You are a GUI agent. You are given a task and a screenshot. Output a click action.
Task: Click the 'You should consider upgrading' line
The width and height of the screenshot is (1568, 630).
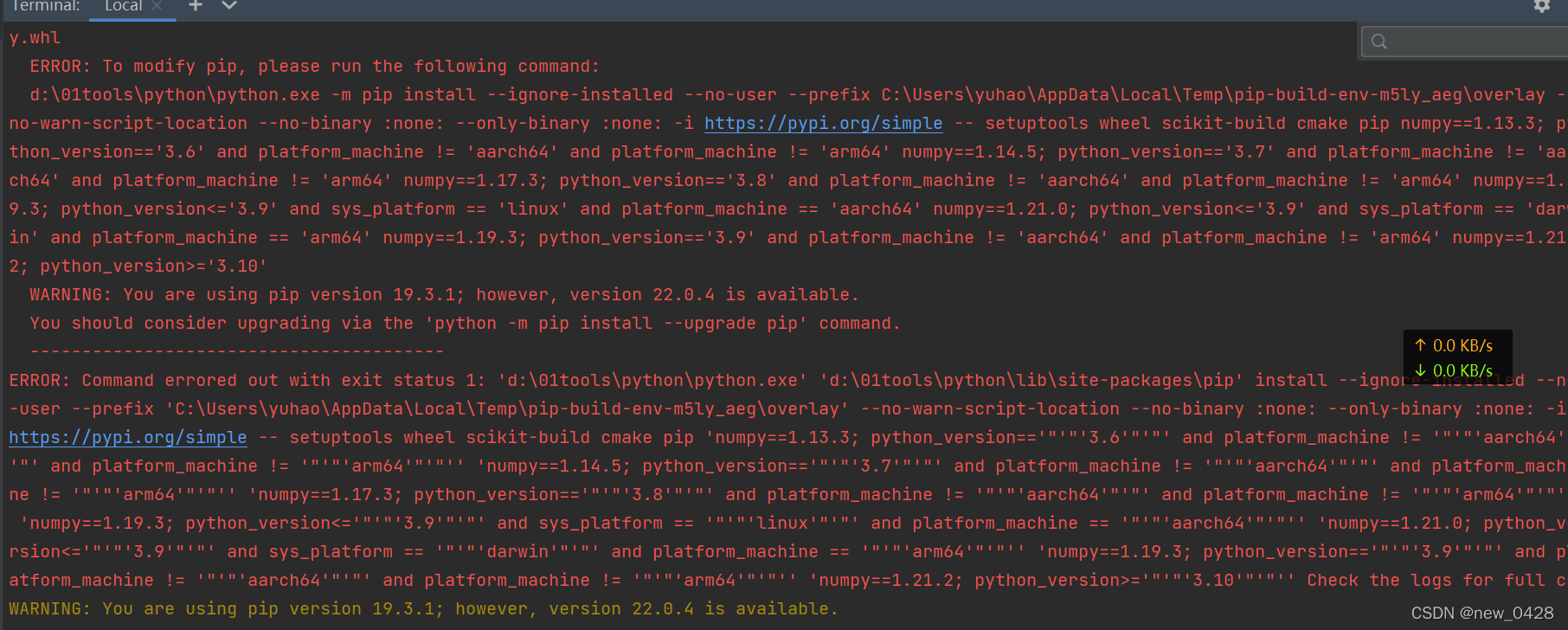tap(465, 324)
